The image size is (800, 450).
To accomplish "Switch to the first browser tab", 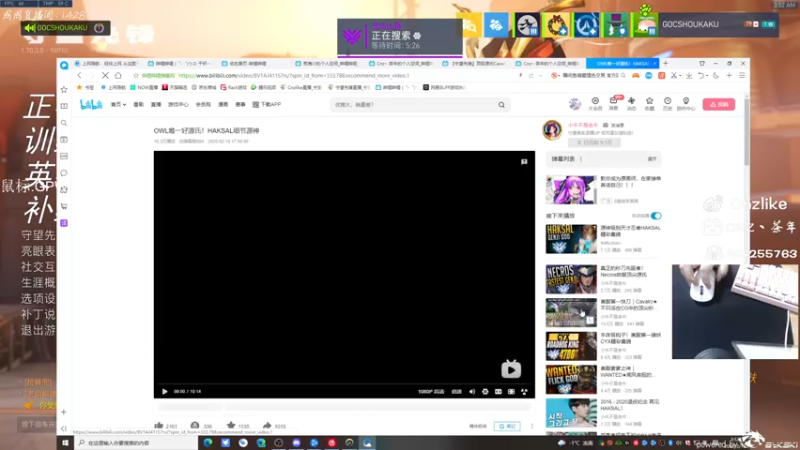I will 106,63.
